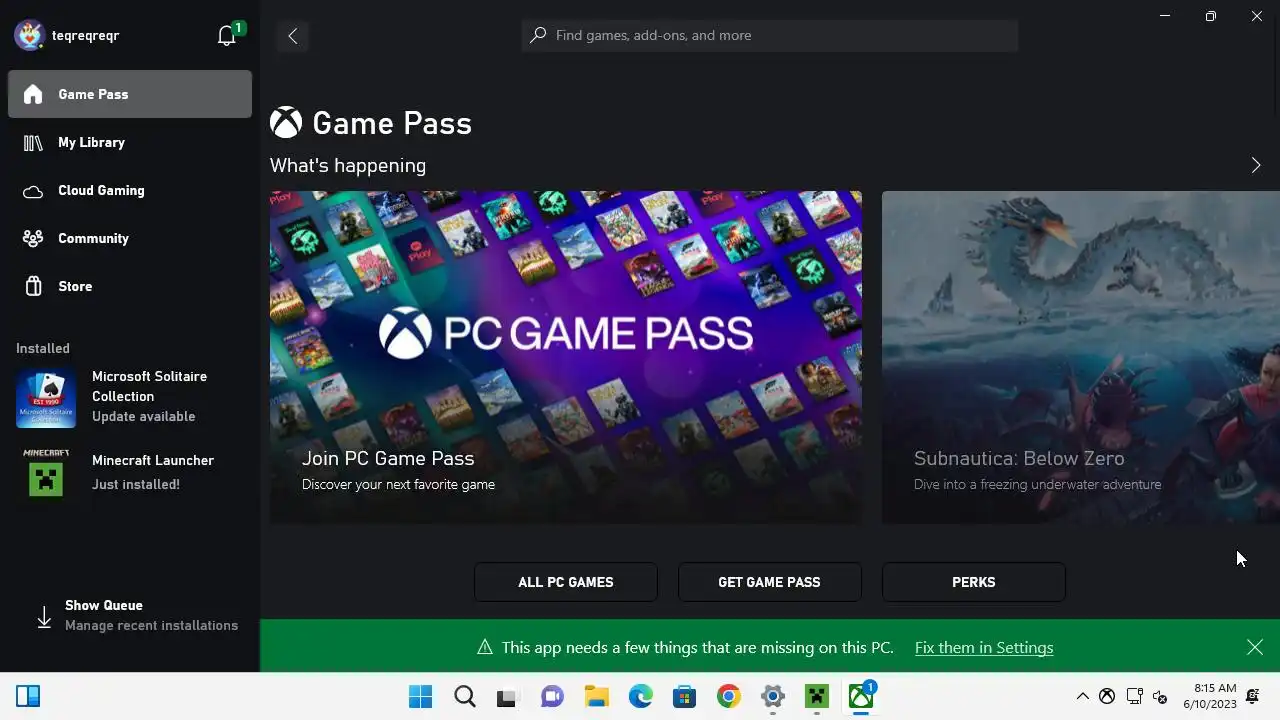This screenshot has height=720, width=1280.
Task: Open the notifications bell
Action: [x=227, y=36]
